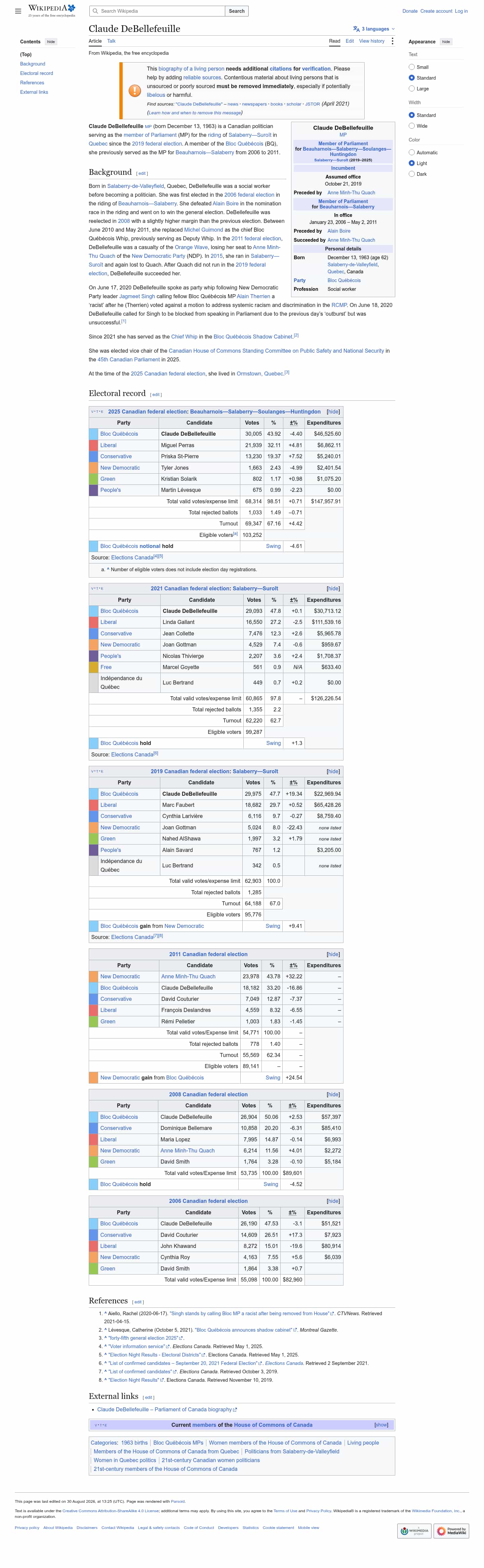
Task: Open 'Learn how and when to remove this message'
Action: pos(194,113)
